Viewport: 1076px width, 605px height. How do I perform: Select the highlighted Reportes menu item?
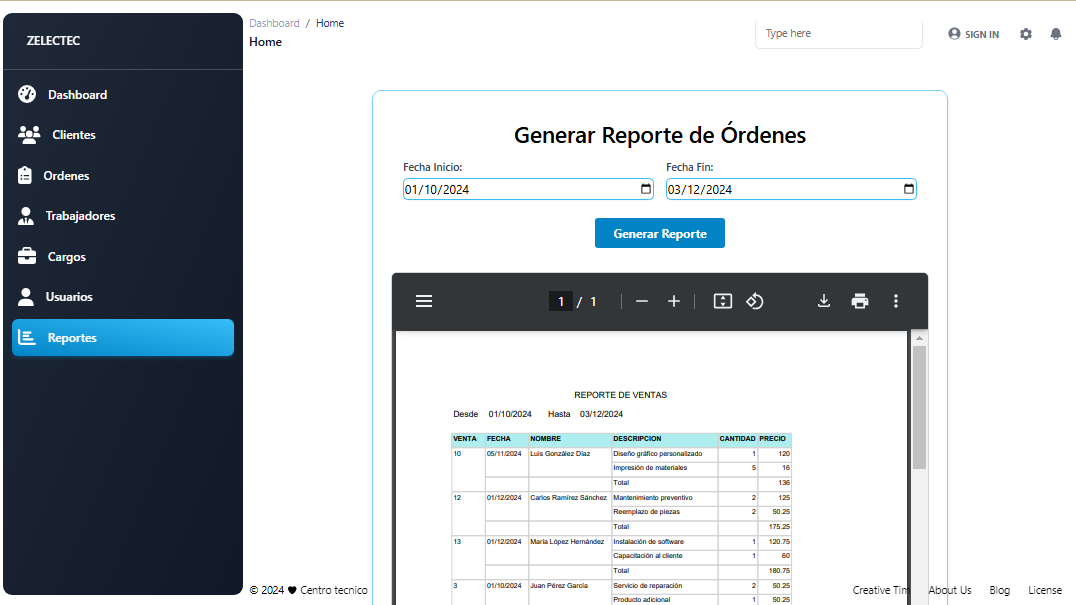point(123,337)
